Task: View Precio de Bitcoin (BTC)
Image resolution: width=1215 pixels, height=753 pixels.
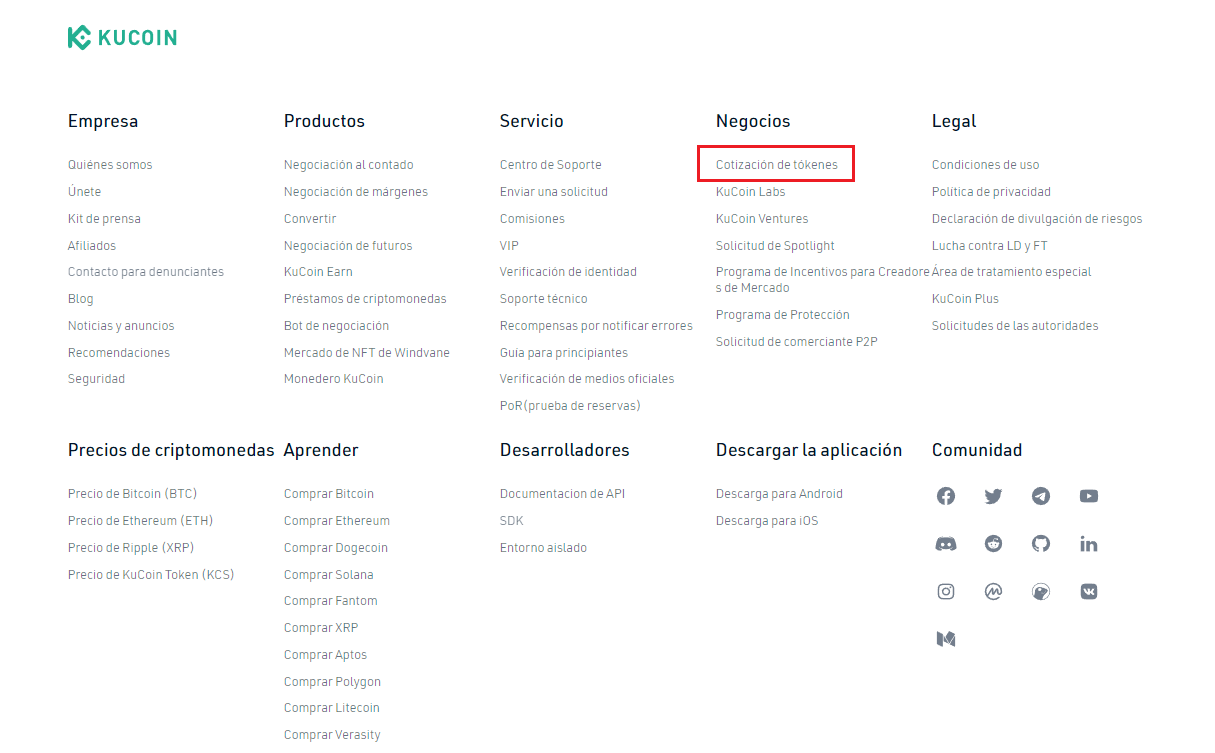Action: [x=132, y=494]
